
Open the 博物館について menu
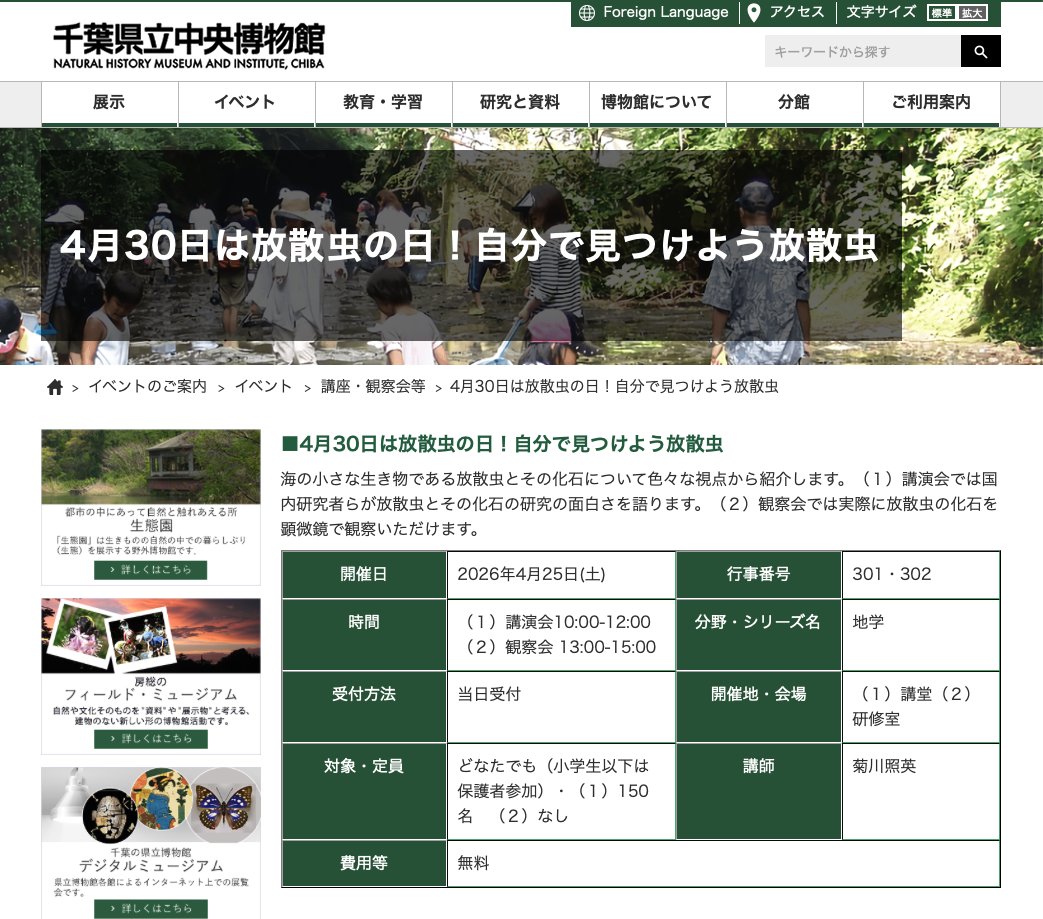click(656, 102)
